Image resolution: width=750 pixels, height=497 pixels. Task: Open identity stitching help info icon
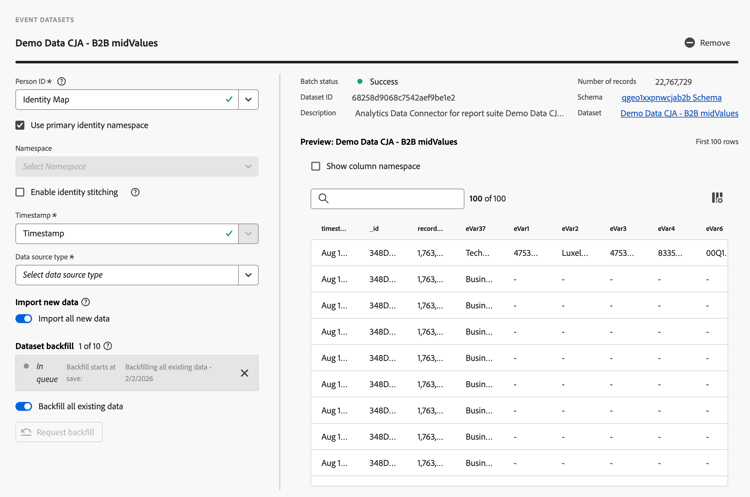135,192
